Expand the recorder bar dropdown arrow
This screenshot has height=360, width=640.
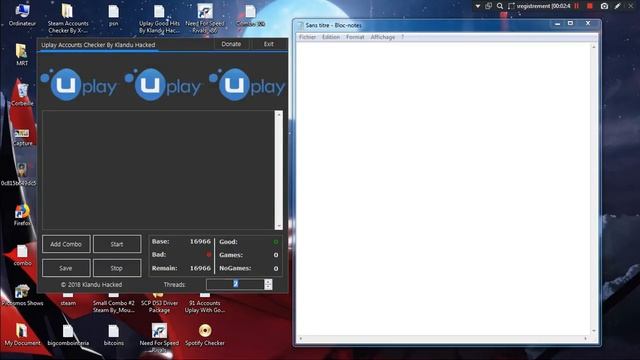[478, 6]
